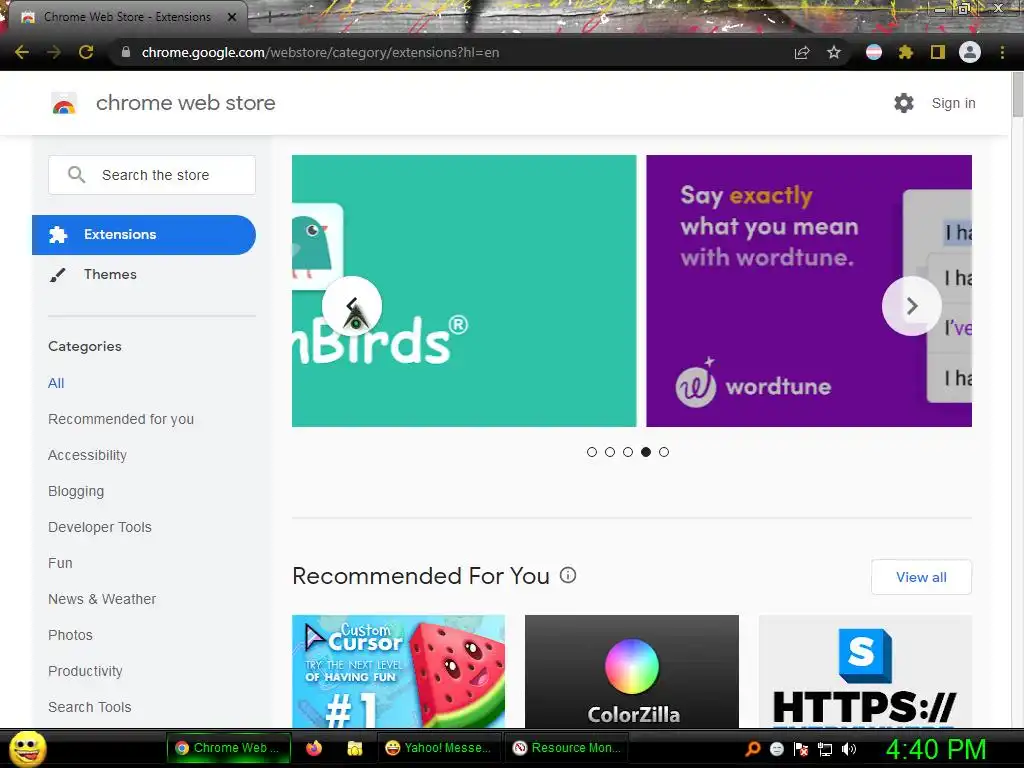Click the network tray icon

[825, 749]
